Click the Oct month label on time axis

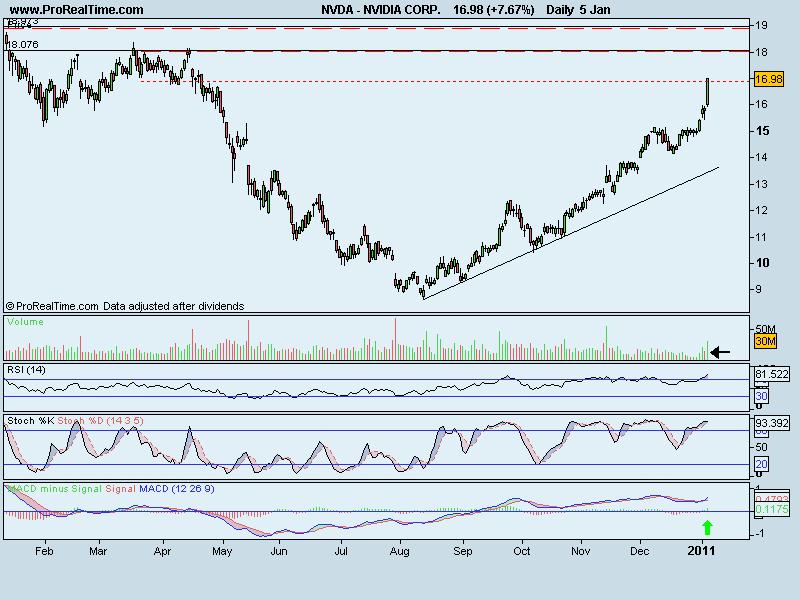tap(521, 551)
